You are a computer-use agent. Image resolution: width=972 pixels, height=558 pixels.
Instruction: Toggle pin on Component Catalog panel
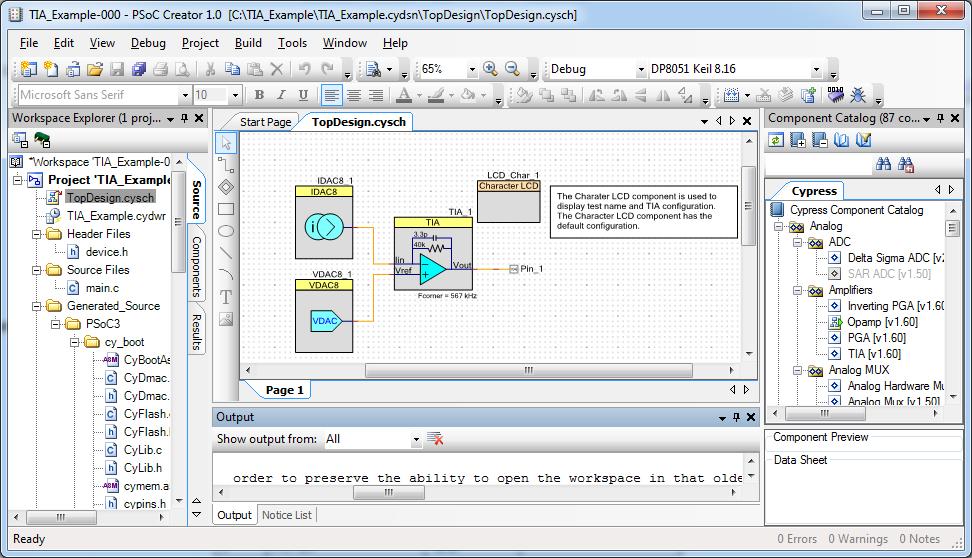[x=940, y=118]
